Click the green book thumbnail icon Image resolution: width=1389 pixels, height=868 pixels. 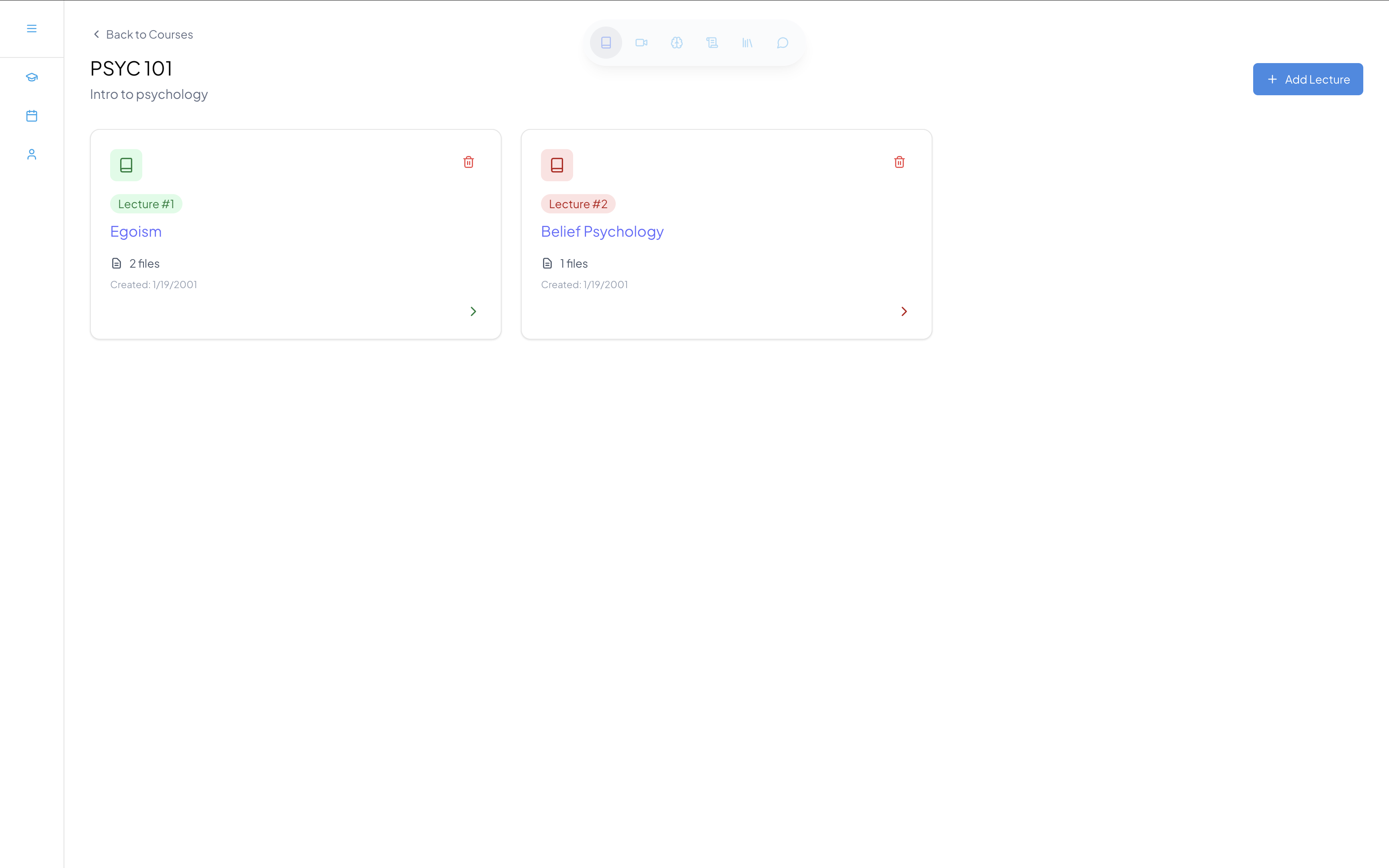coord(126,165)
